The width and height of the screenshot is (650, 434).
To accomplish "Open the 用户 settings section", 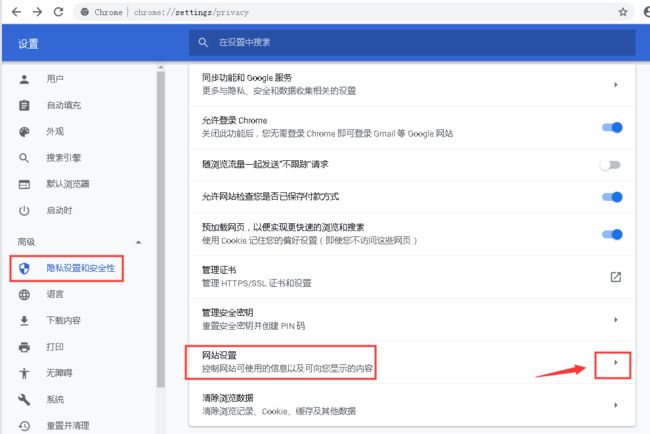I will (55, 79).
